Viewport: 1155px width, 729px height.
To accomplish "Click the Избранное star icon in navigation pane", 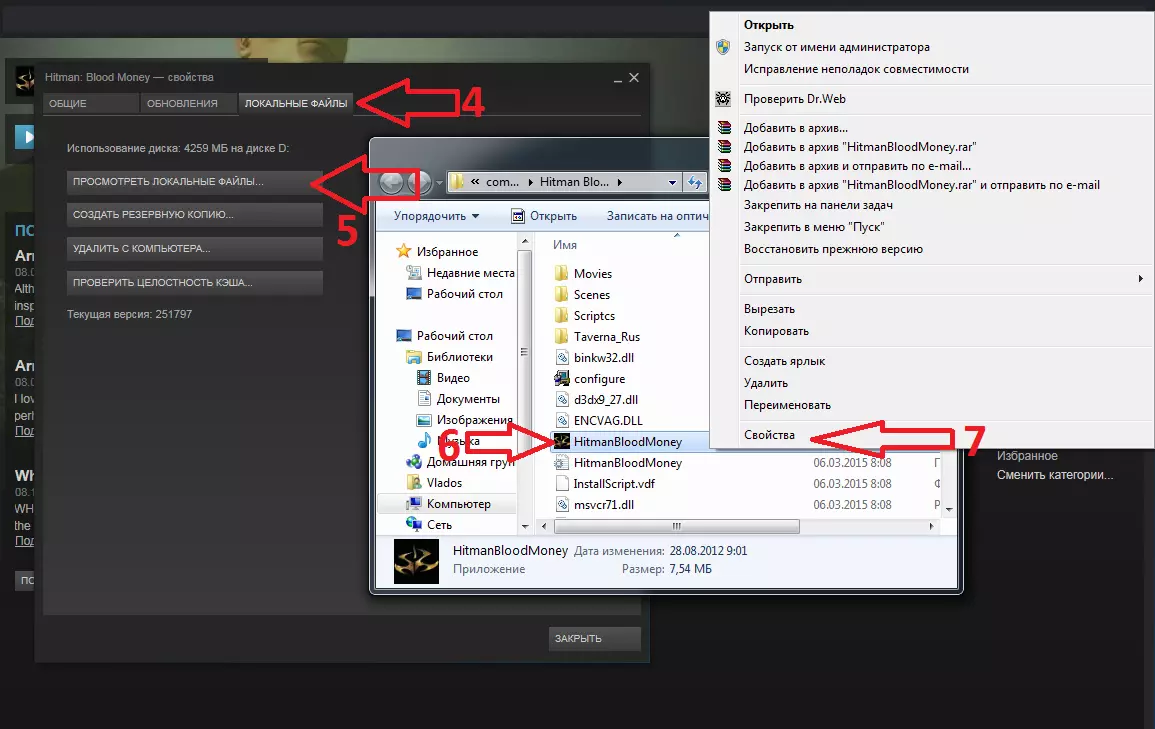I will click(403, 251).
